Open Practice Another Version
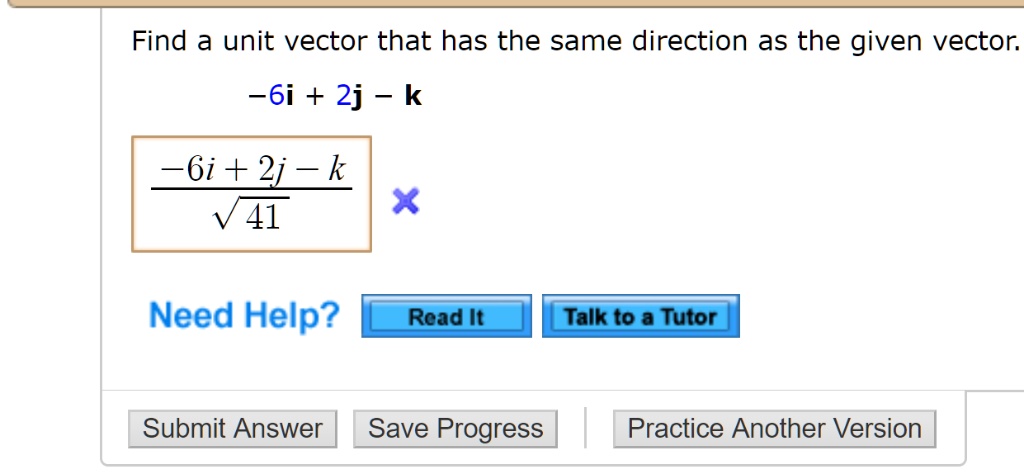The width and height of the screenshot is (1024, 474). pyautogui.click(x=775, y=429)
